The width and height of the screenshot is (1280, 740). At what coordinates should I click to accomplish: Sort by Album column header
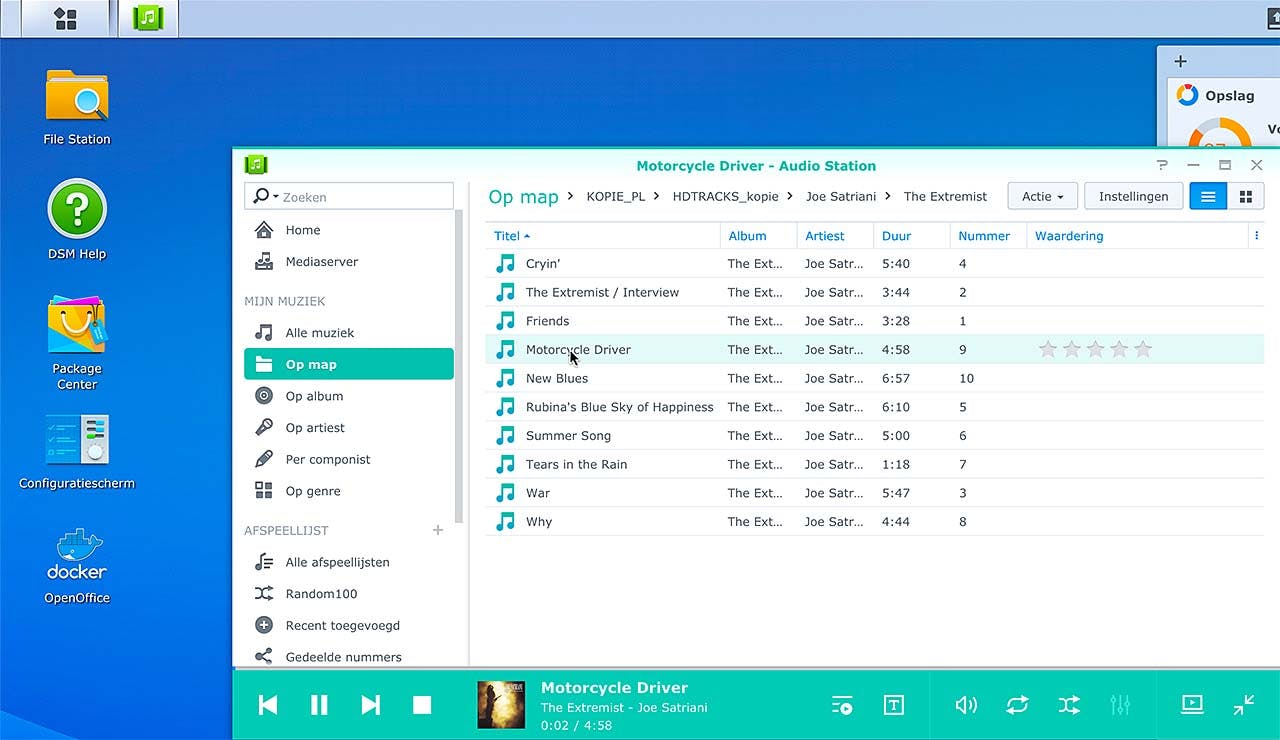coord(759,236)
